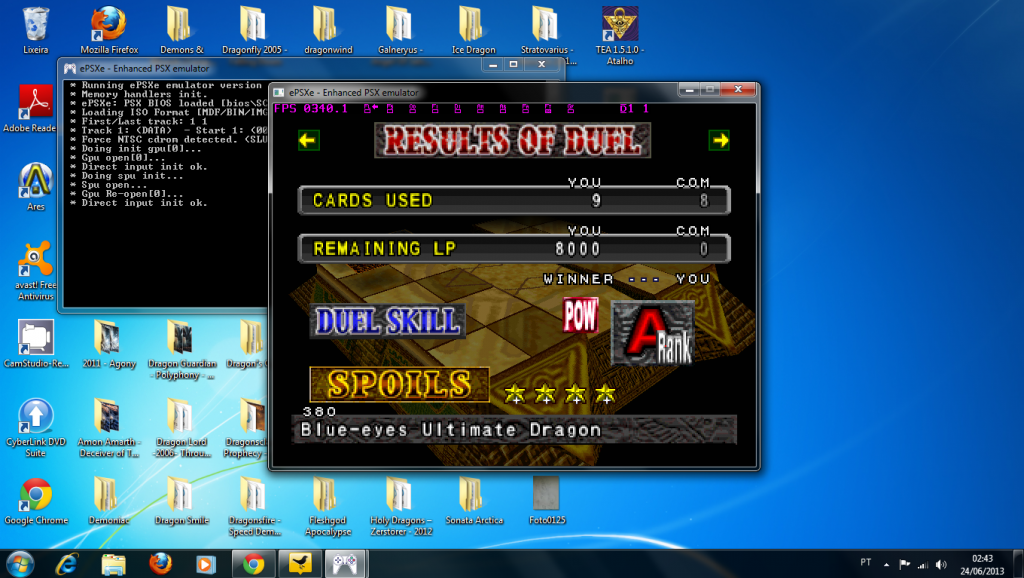The width and height of the screenshot is (1024, 578).
Task: Click the 'Direct input init ok.' last console line
Action: pyautogui.click(x=138, y=203)
